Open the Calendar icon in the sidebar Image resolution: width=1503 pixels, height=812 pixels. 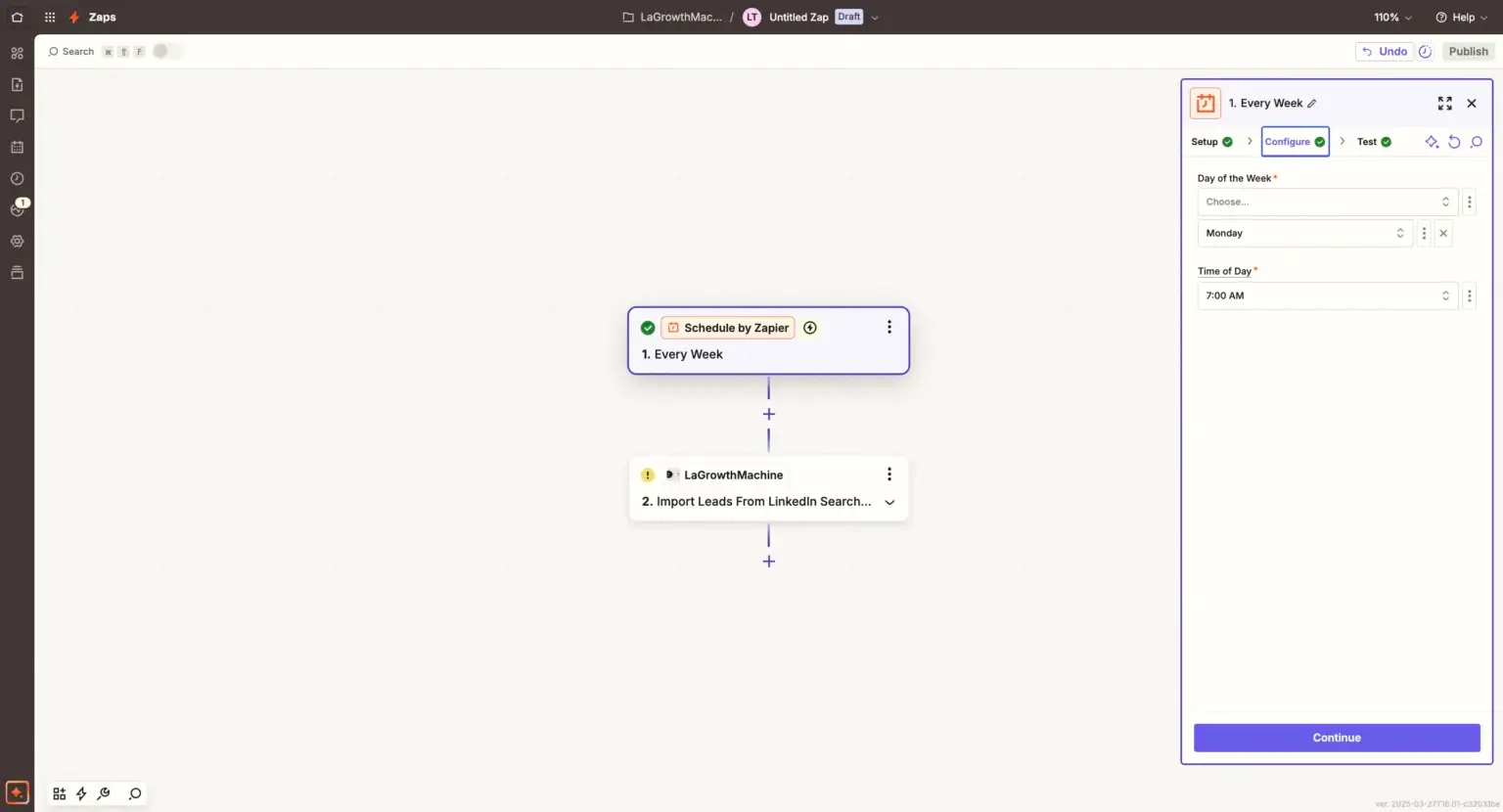coord(16,147)
